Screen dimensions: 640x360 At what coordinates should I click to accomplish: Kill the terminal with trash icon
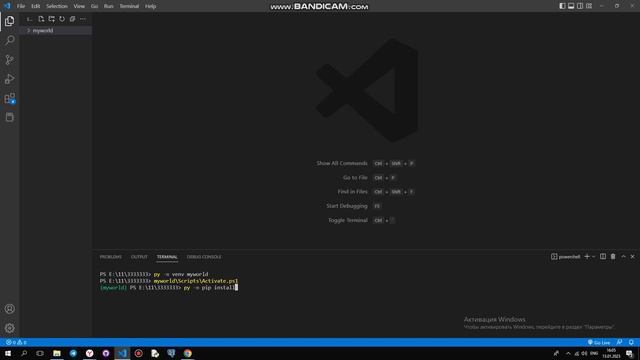click(x=613, y=256)
